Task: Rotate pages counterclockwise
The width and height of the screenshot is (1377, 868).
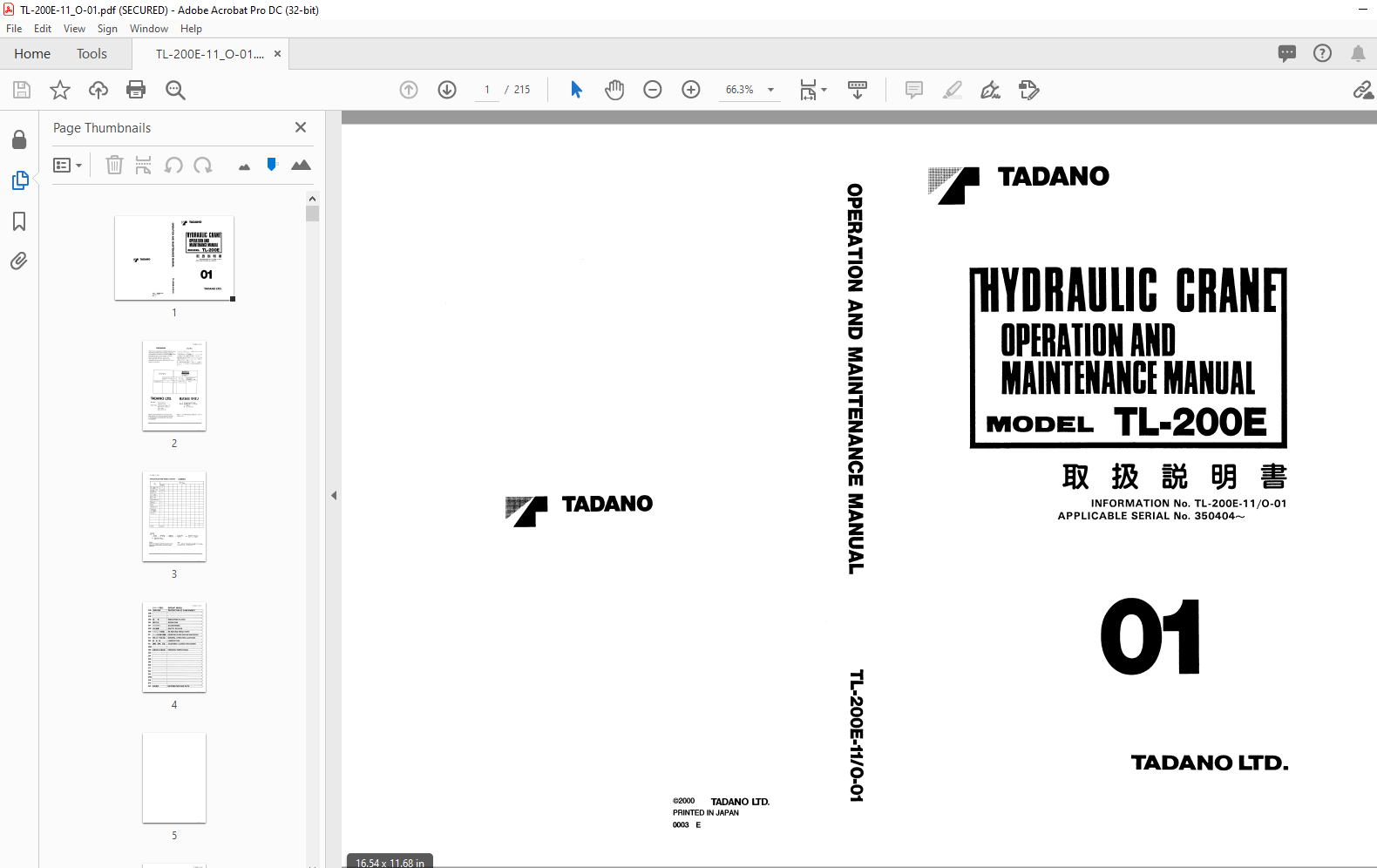Action: click(x=173, y=165)
